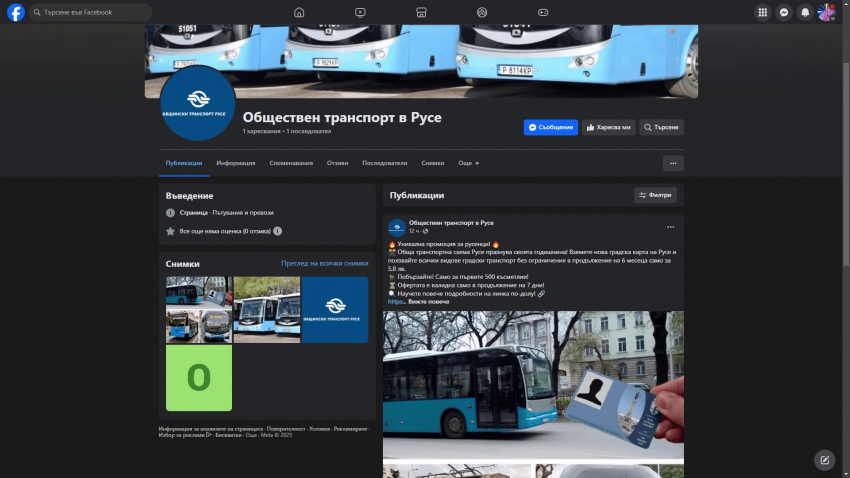850x478 pixels.
Task: Click the page scrollbar on right
Action: coord(846,163)
